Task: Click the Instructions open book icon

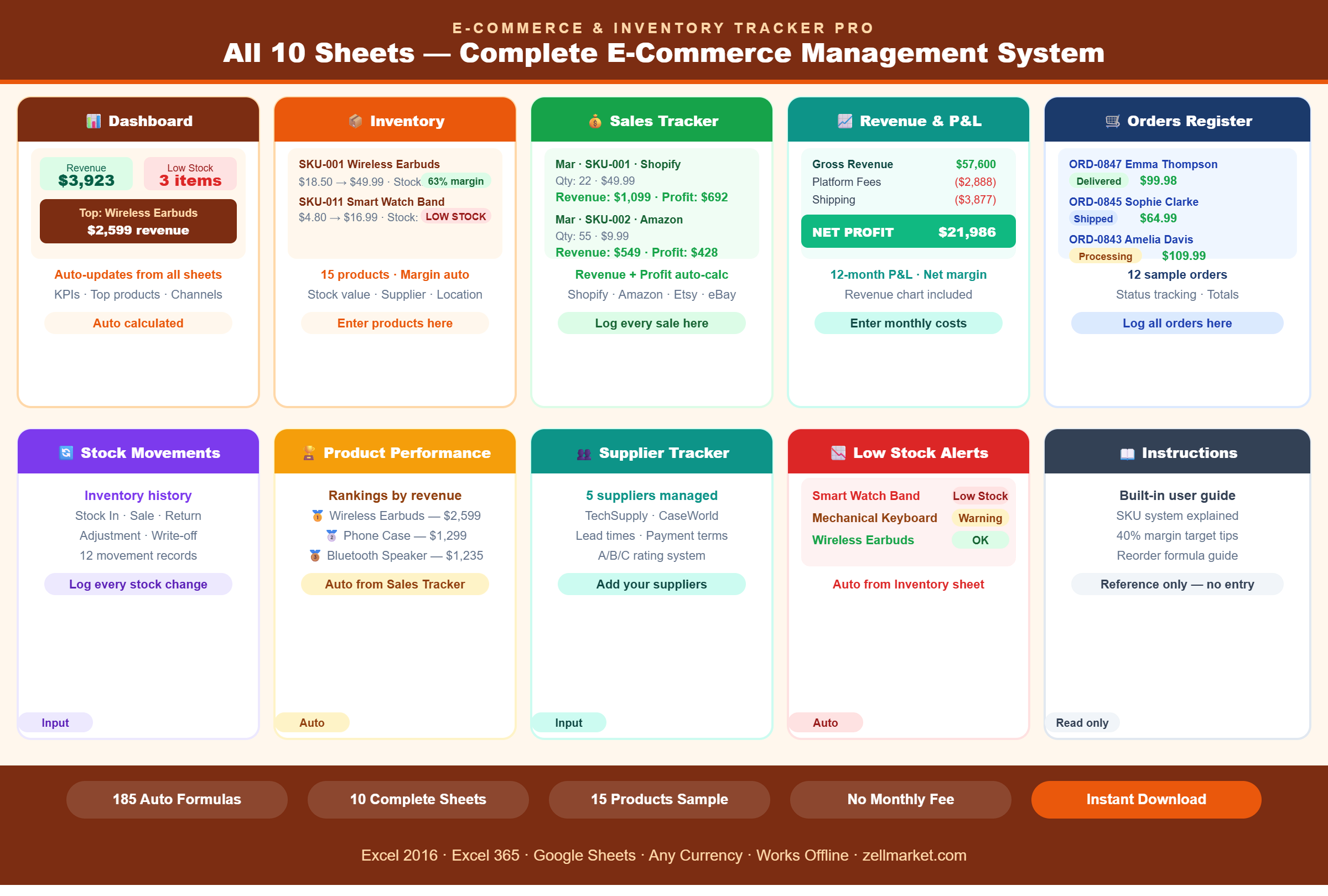Action: 1127,454
